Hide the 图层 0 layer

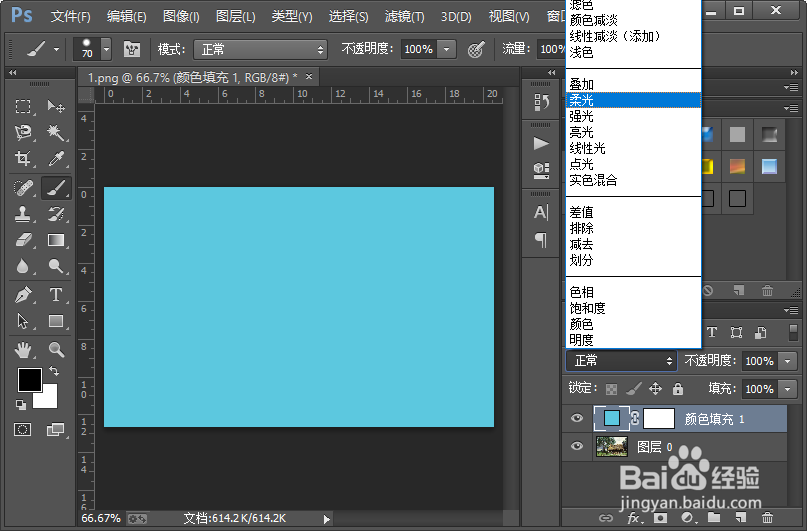coord(576,446)
